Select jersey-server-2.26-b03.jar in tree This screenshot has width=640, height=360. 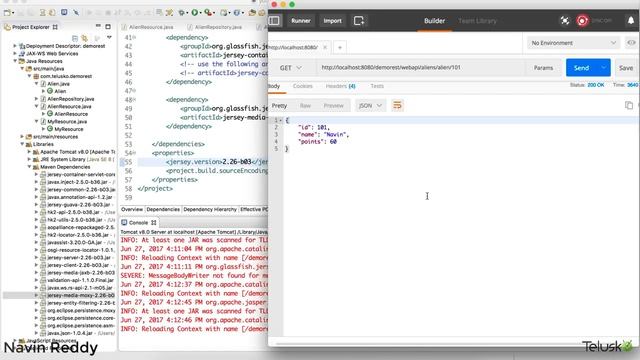(x=79, y=258)
